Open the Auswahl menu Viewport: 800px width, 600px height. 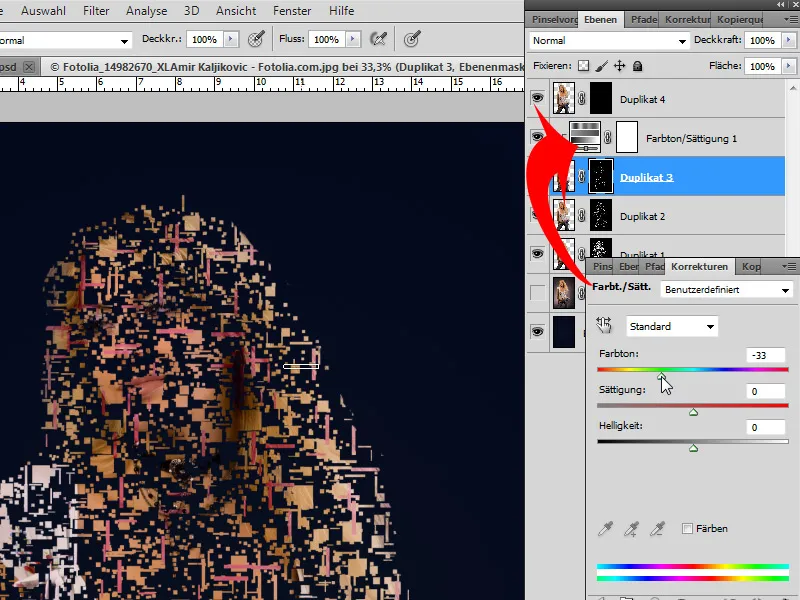click(x=43, y=11)
